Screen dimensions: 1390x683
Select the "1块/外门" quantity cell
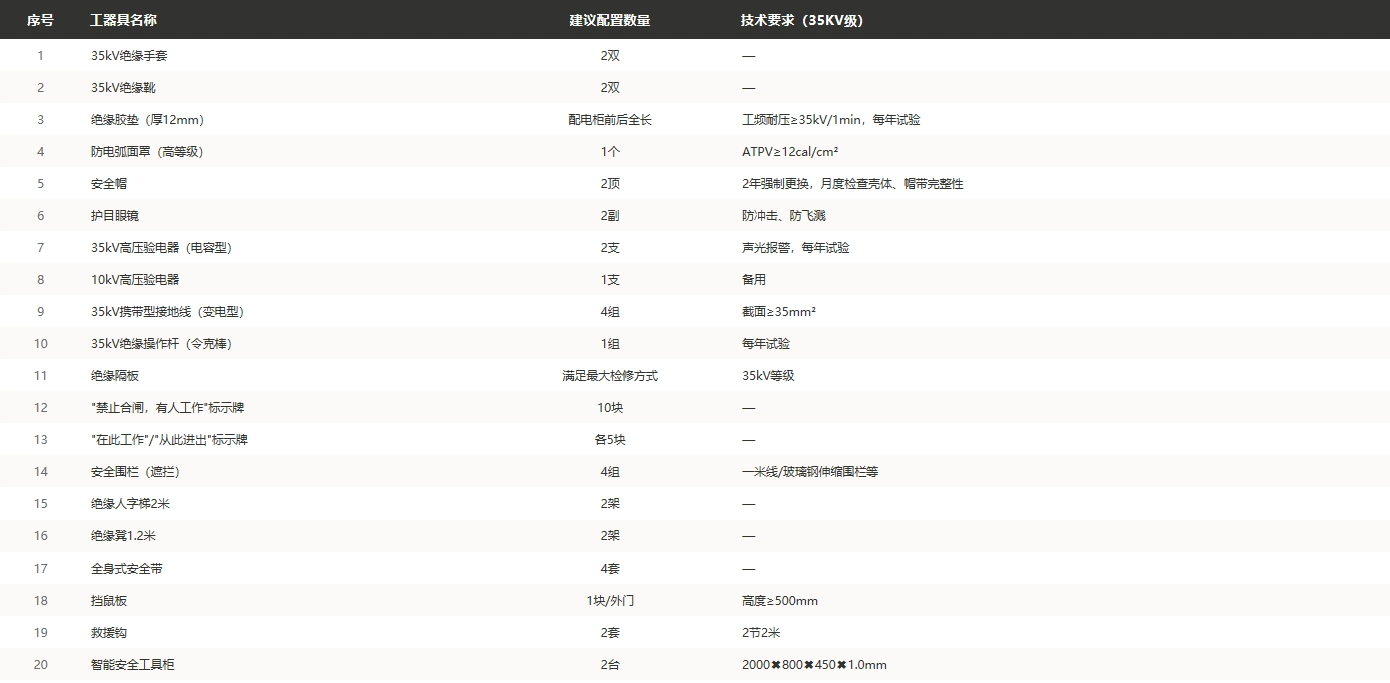(610, 601)
